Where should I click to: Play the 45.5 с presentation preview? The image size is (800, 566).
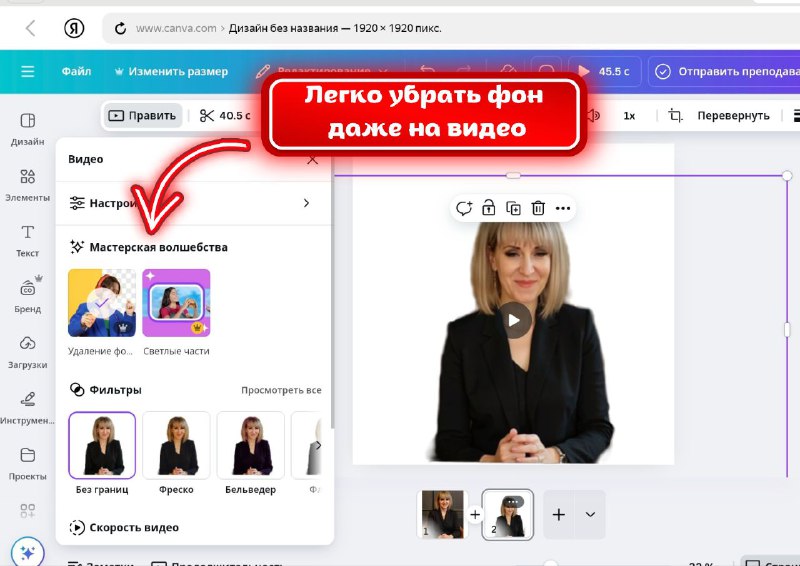pyautogui.click(x=604, y=71)
